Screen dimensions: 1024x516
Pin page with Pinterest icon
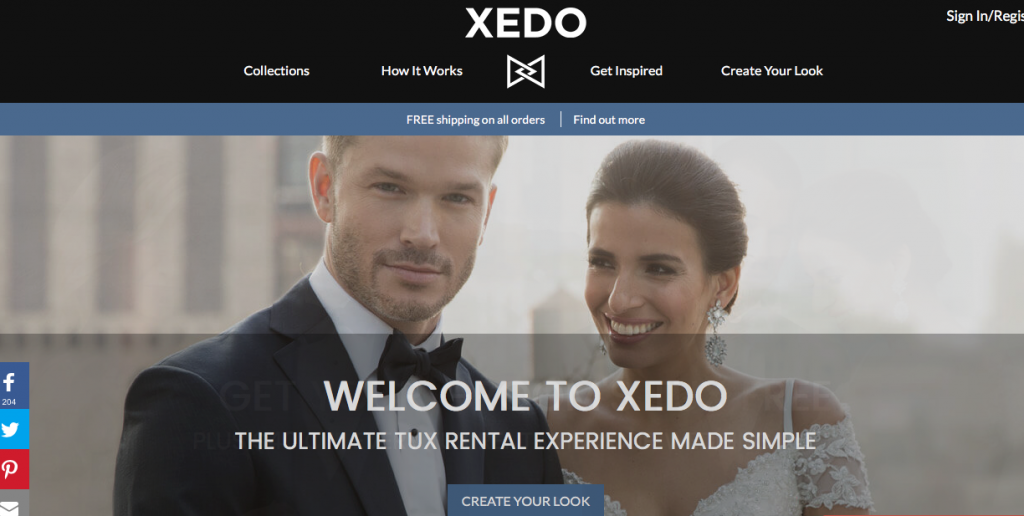tap(14, 469)
